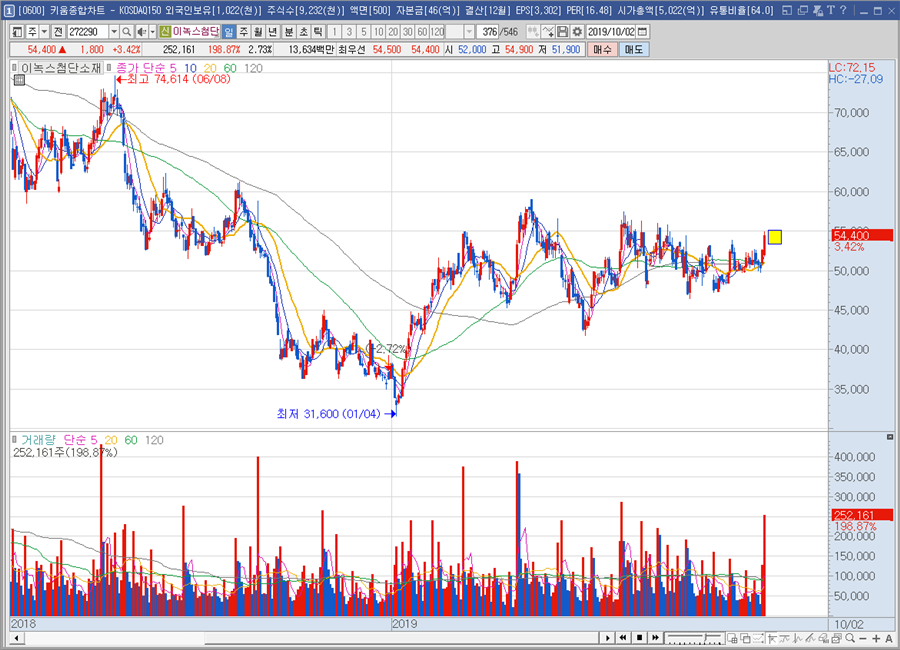Click the bar count field showing 376
Viewport: 900px width, 650px height.
(488, 32)
